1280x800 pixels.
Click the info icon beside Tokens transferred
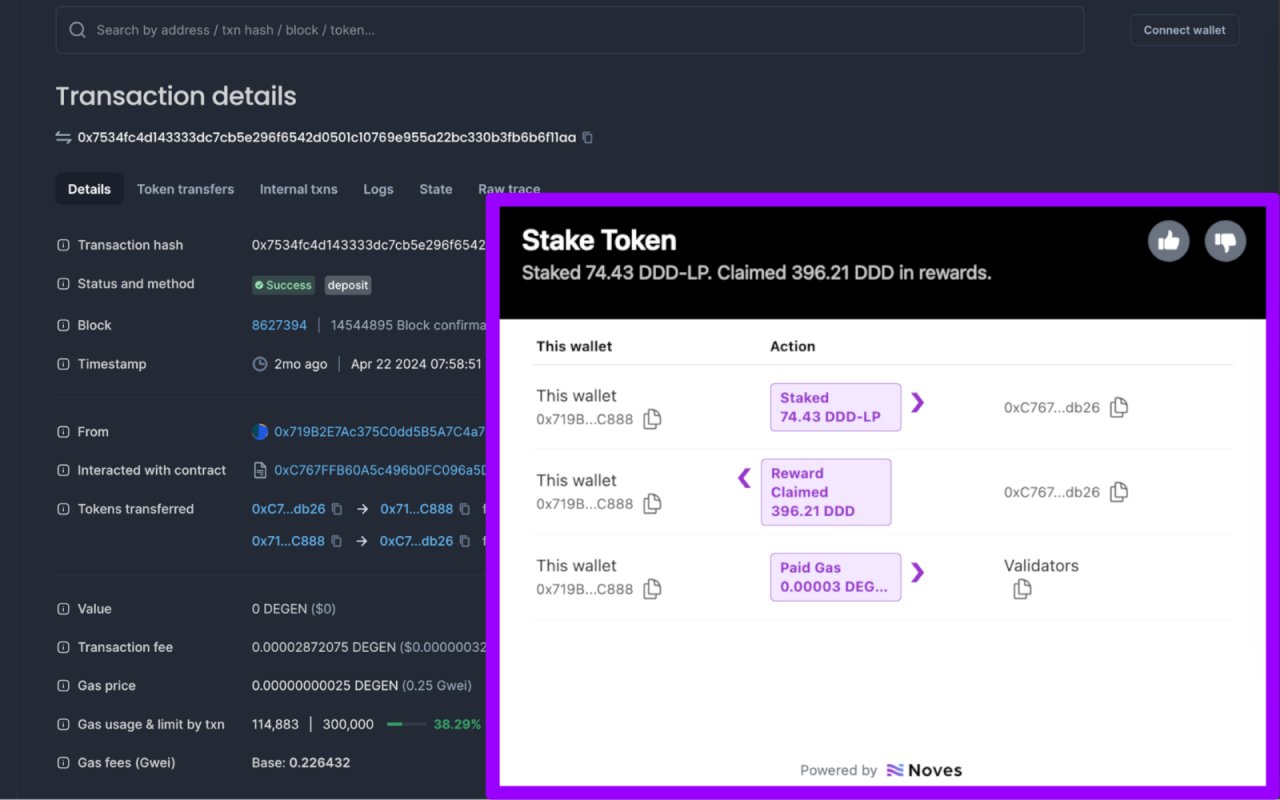[x=63, y=509]
